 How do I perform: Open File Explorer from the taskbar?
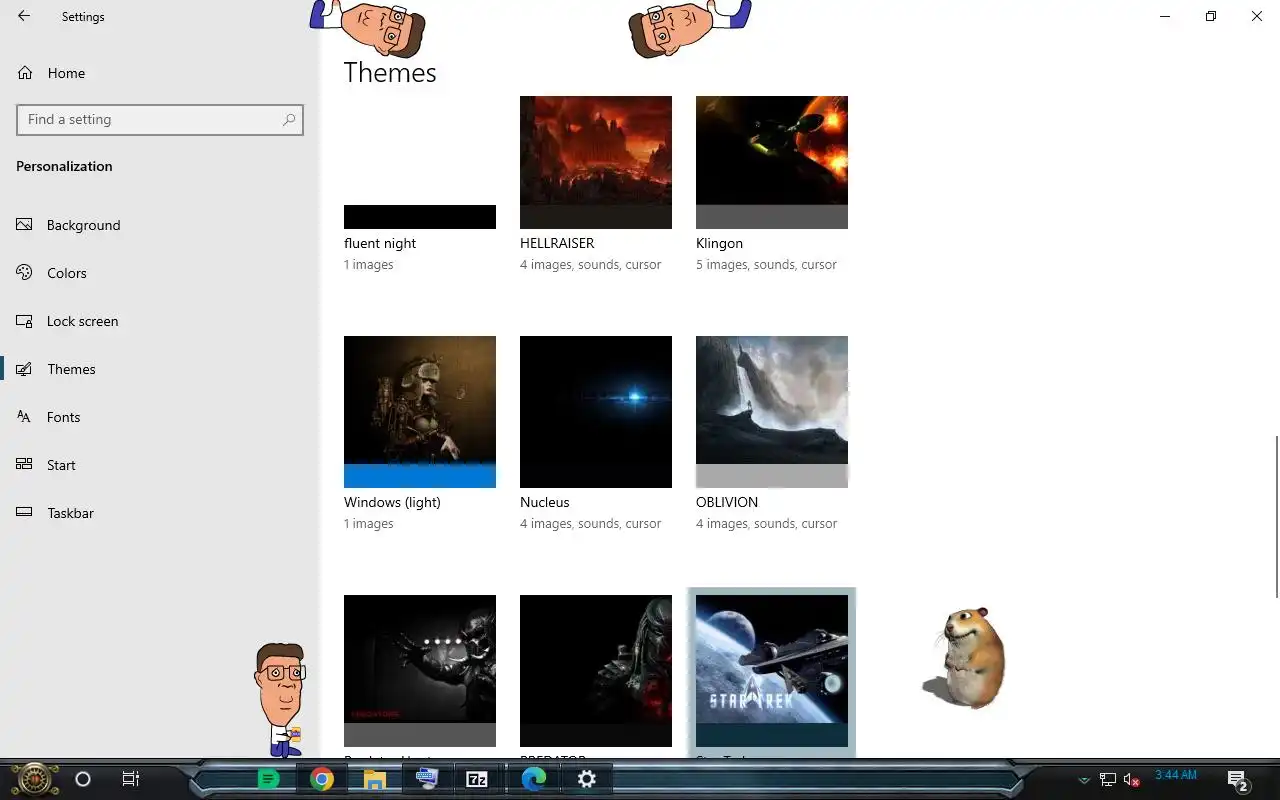pos(374,779)
